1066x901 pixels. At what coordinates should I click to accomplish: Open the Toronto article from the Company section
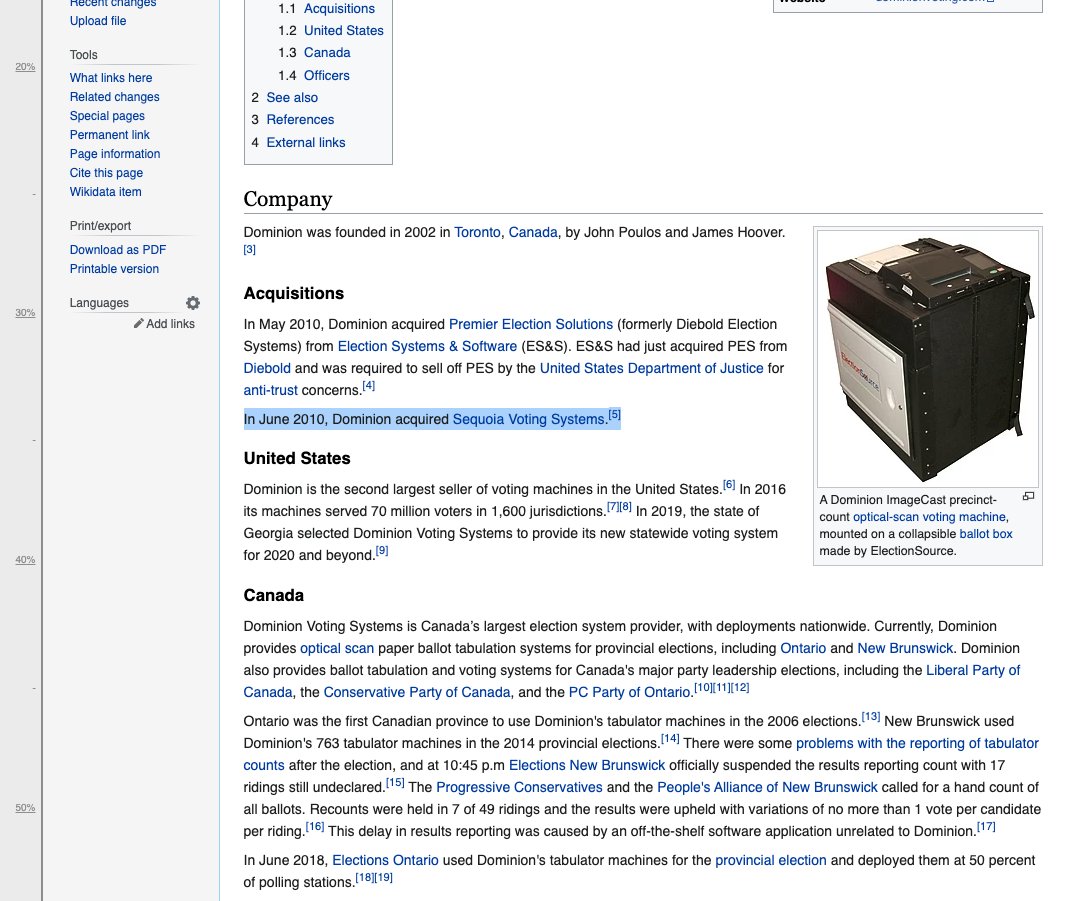477,232
